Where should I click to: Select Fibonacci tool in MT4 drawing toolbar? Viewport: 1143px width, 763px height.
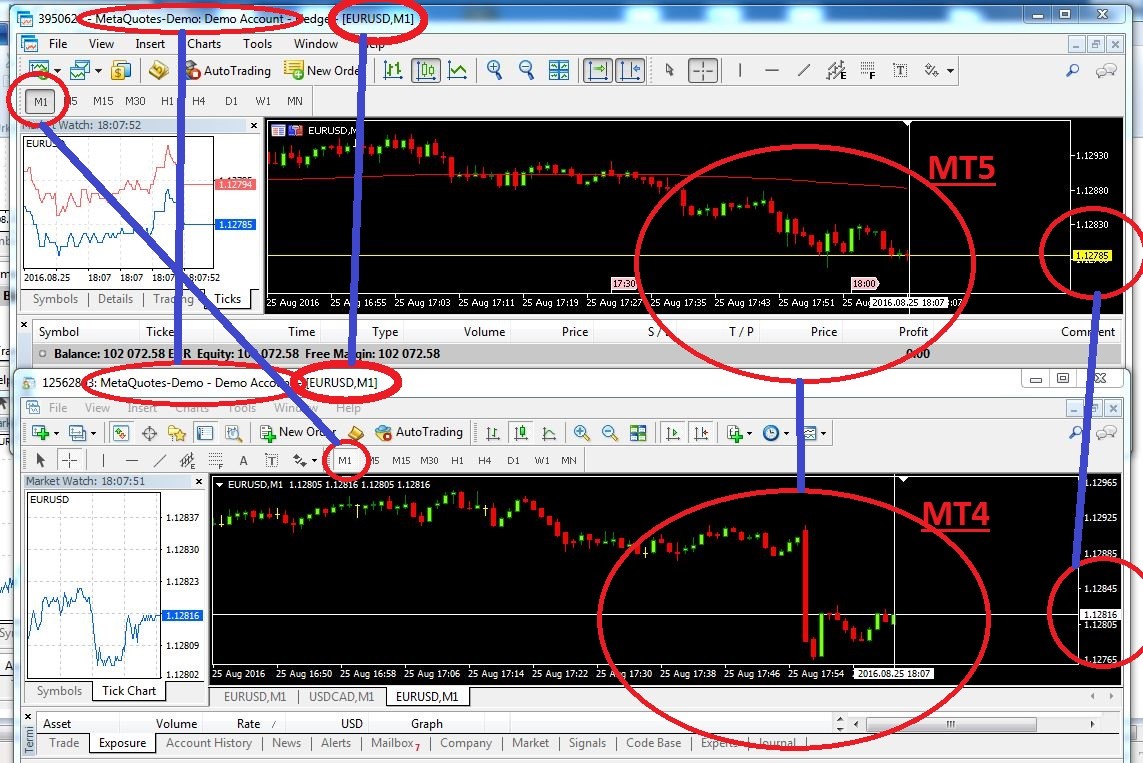(x=216, y=460)
